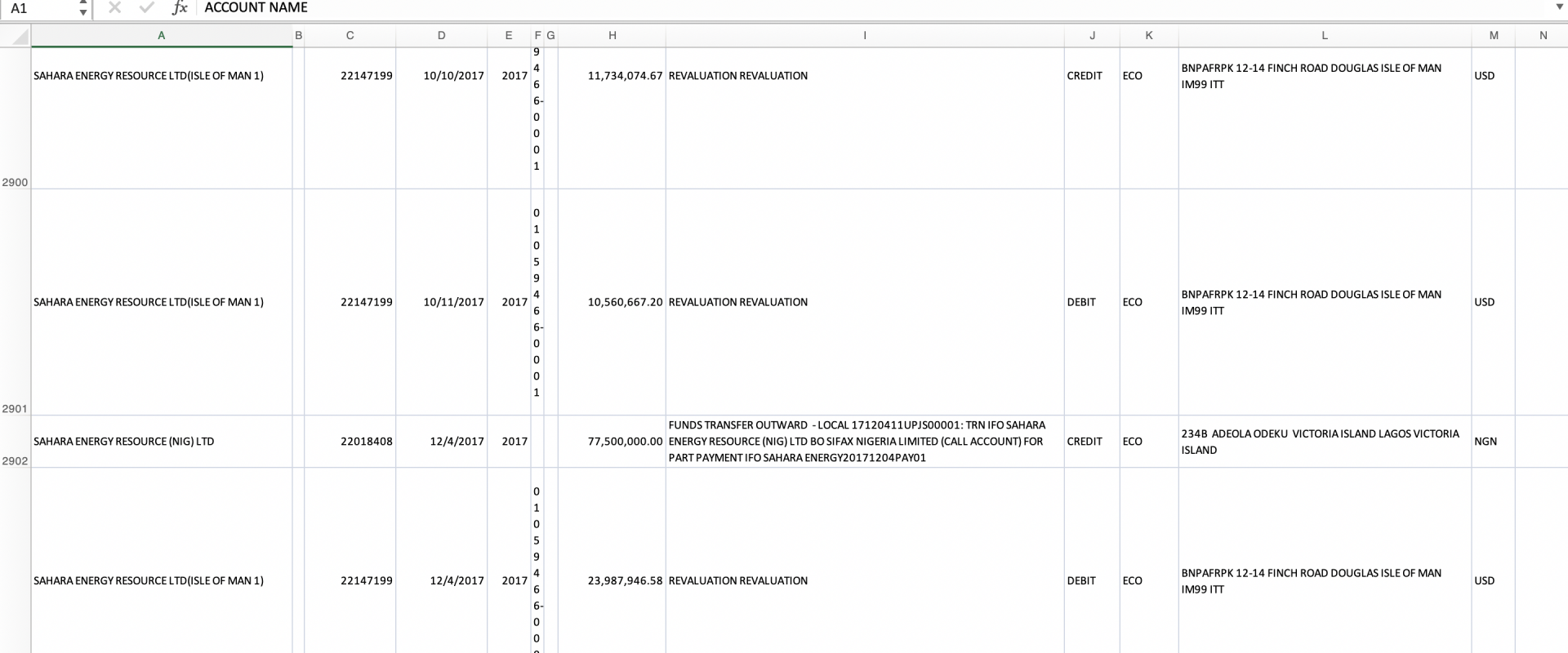Click date 12/4/2017 in row 2902
Viewport: 1568px width, 653px height.
click(442, 442)
